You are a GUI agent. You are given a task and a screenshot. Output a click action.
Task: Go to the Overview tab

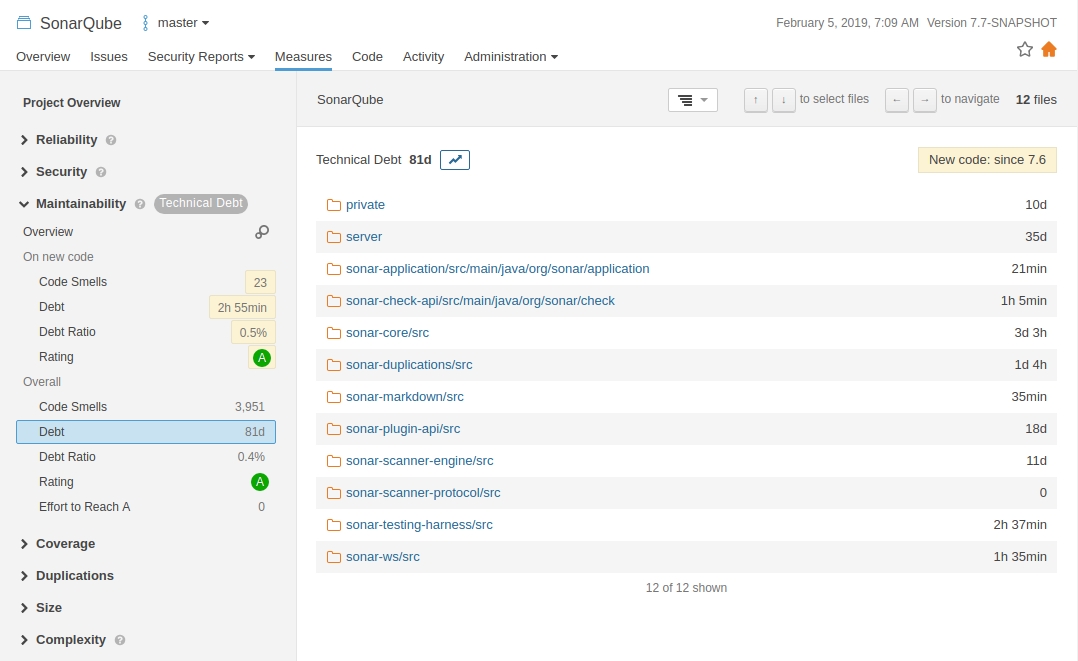tap(43, 56)
